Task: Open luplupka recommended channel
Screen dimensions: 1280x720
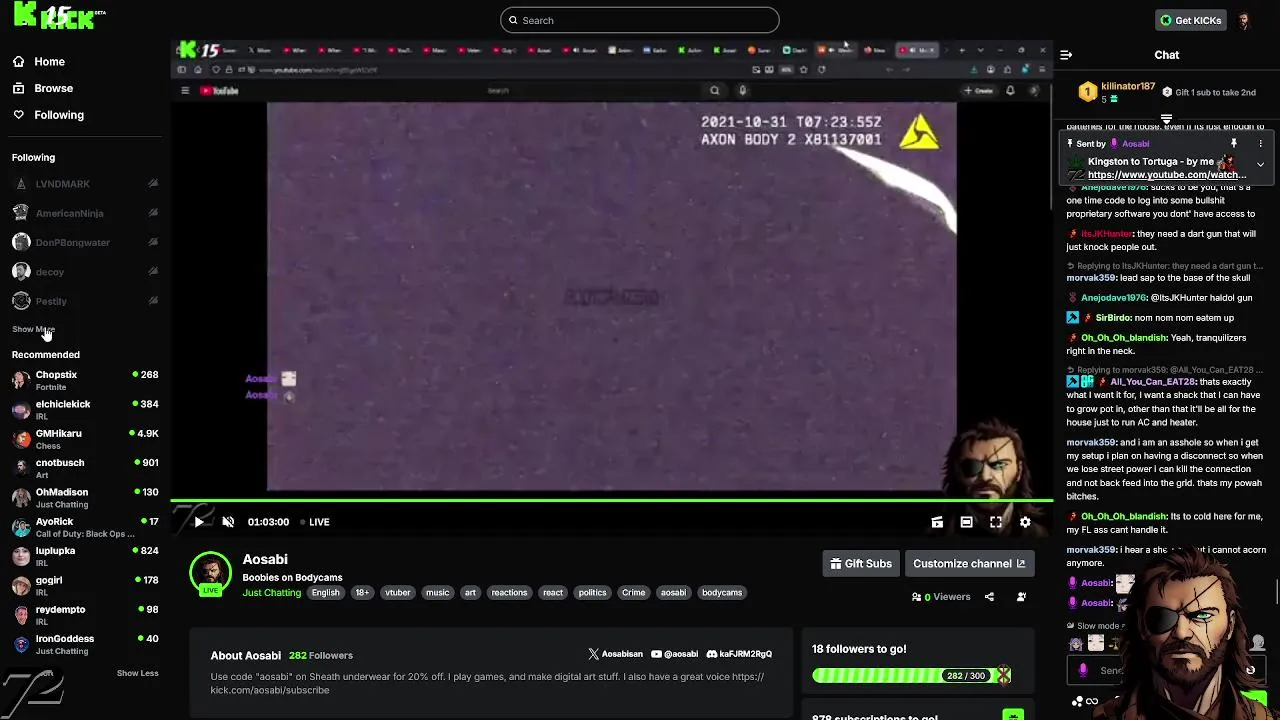Action: (85, 556)
